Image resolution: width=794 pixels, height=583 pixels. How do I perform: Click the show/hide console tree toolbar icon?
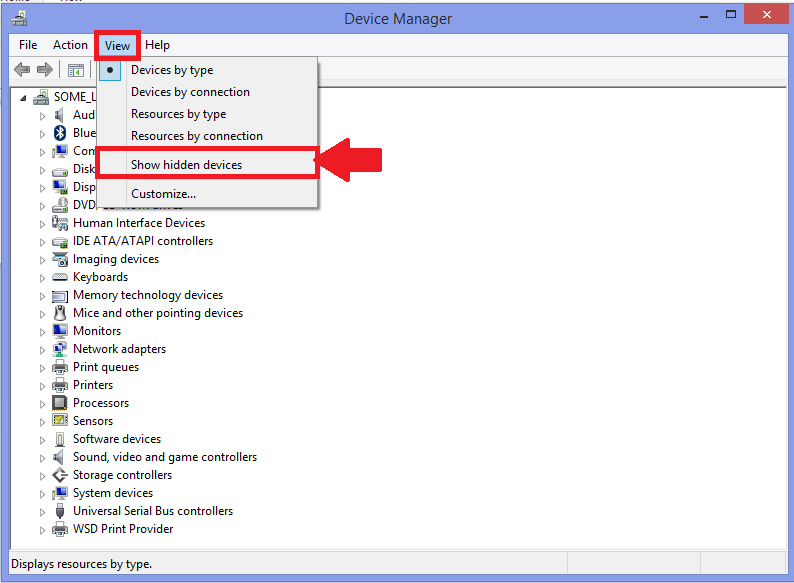click(76, 70)
